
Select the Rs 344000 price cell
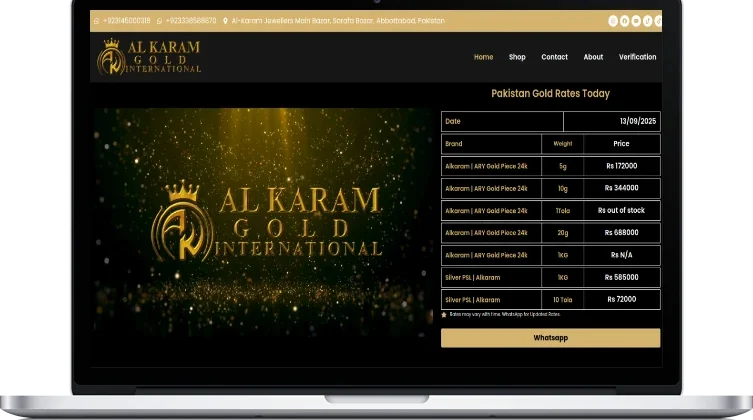click(x=621, y=188)
